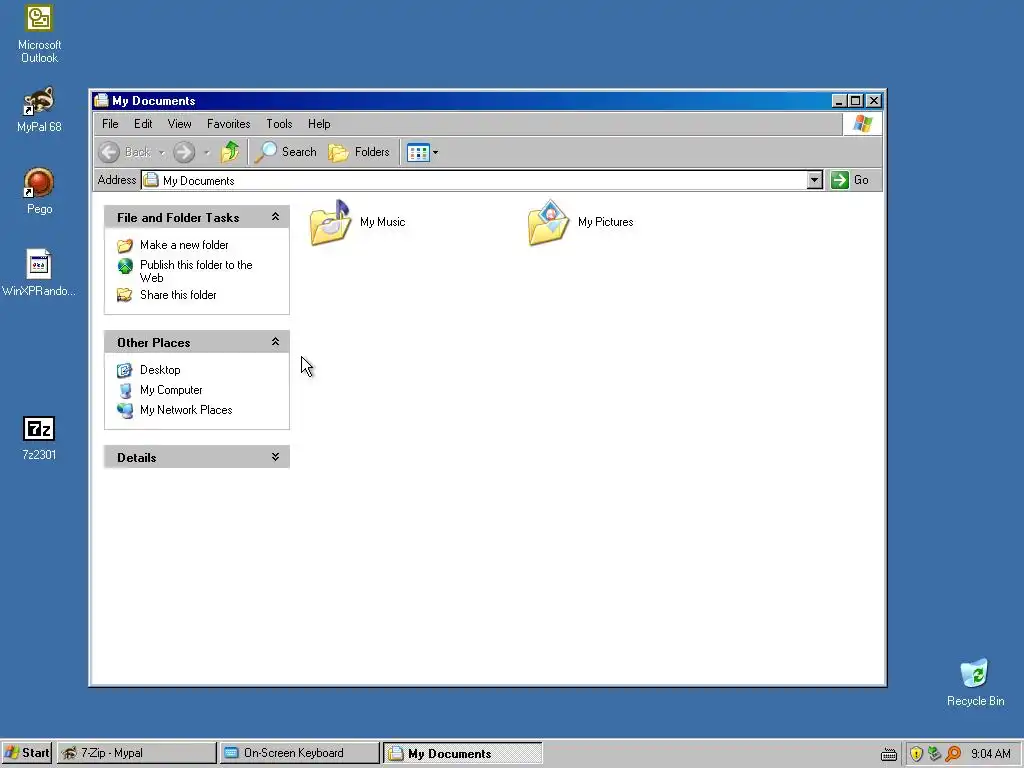Click the 9:04 AM clock
This screenshot has height=768, width=1024.
(991, 754)
